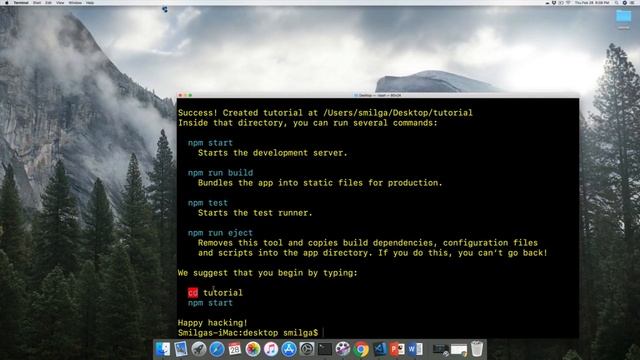Click 'Bundles the app into static files' line

pyautogui.click(x=320, y=183)
